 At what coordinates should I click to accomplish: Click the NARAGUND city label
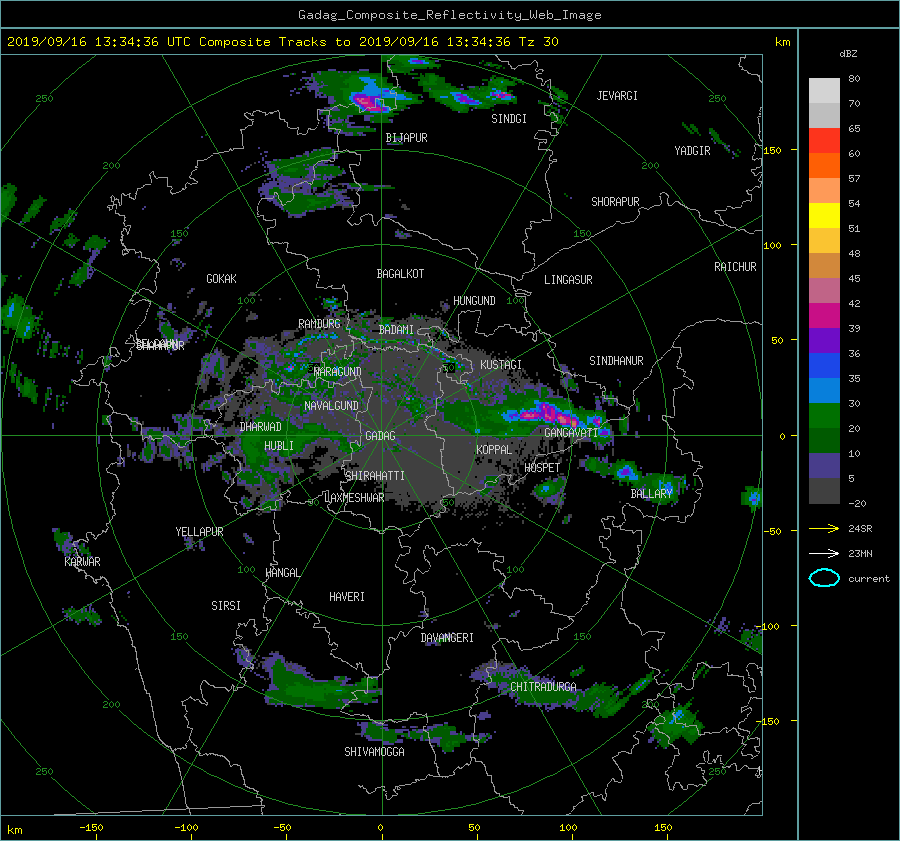(x=338, y=372)
